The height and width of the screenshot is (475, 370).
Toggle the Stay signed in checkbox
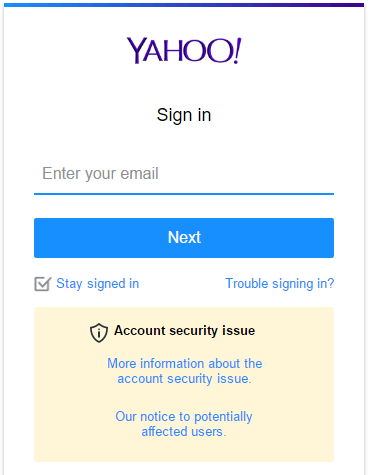(43, 284)
